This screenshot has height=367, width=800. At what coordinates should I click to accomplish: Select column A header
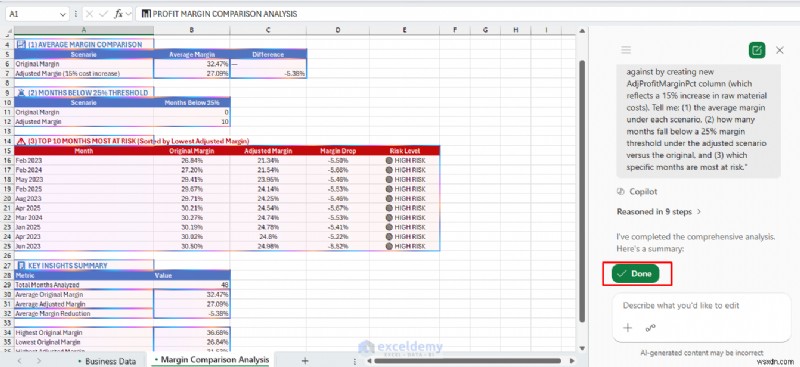pyautogui.click(x=84, y=30)
